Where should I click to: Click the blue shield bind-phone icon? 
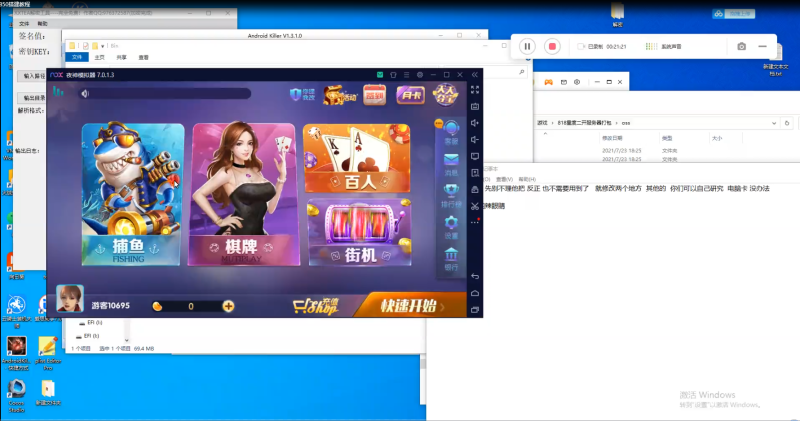302,94
